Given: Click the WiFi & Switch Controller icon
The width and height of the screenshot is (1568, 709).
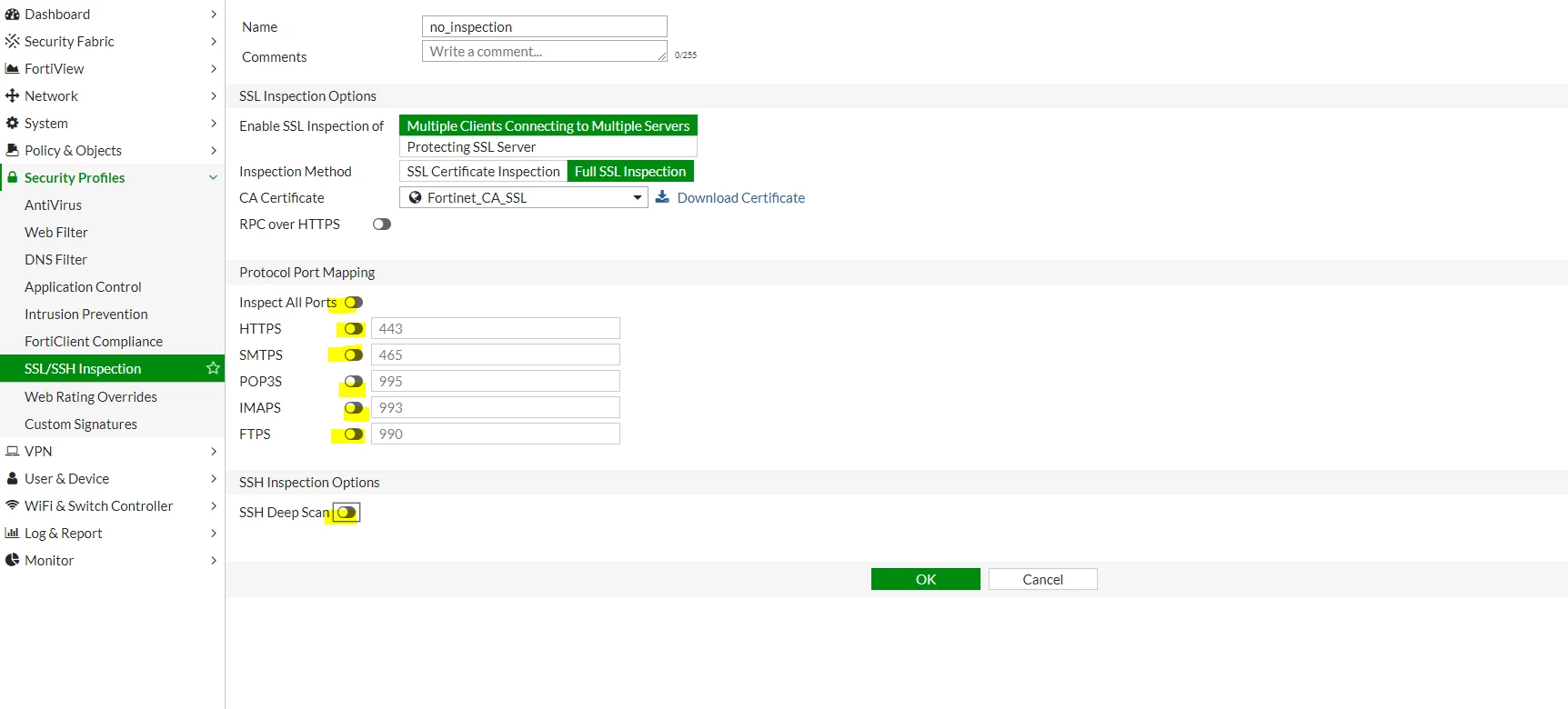Looking at the screenshot, I should pyautogui.click(x=12, y=505).
